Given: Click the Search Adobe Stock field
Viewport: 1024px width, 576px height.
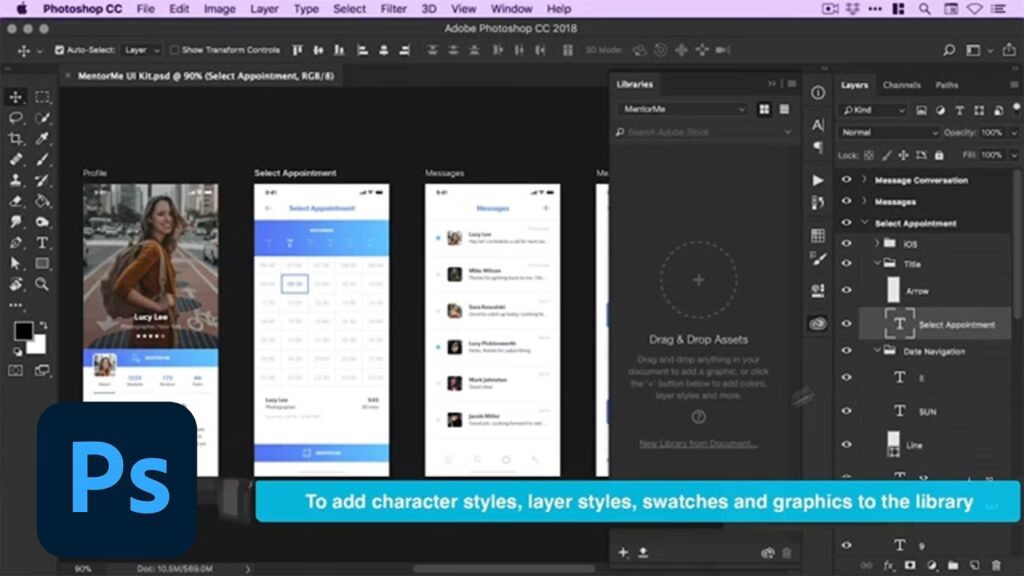Looking at the screenshot, I should coord(700,132).
